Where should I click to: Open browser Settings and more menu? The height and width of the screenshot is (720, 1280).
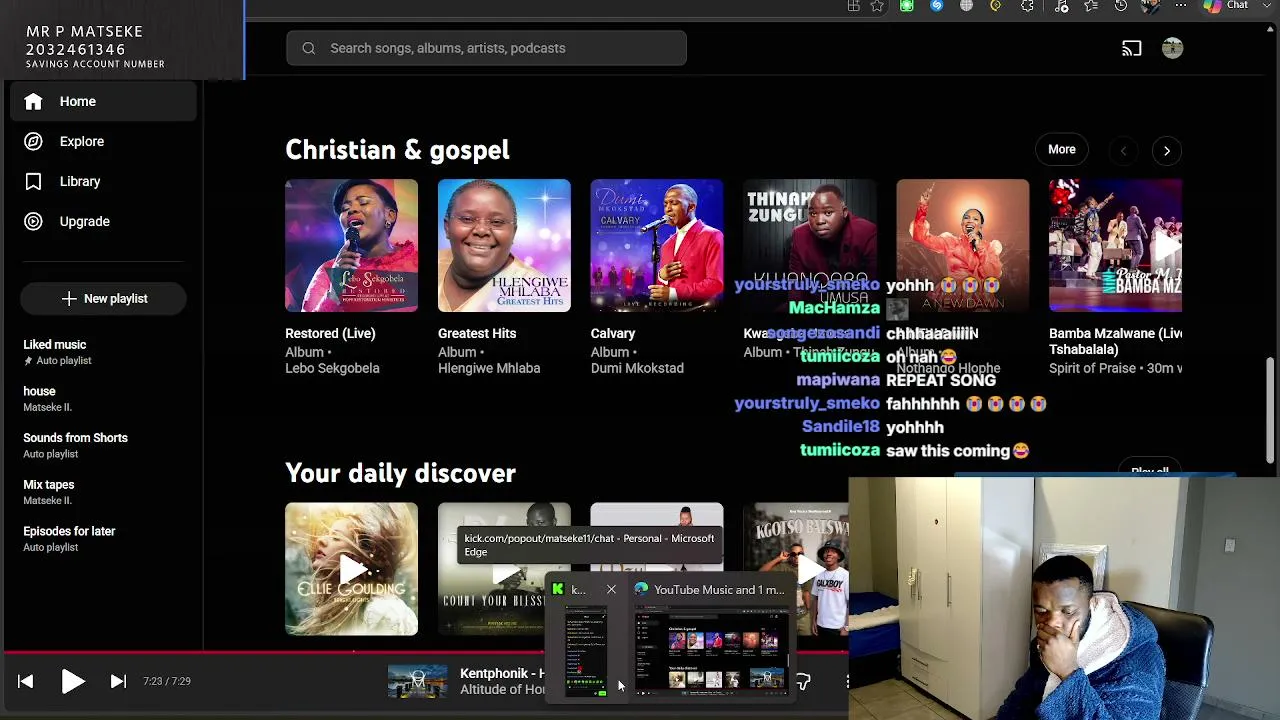point(1181,6)
